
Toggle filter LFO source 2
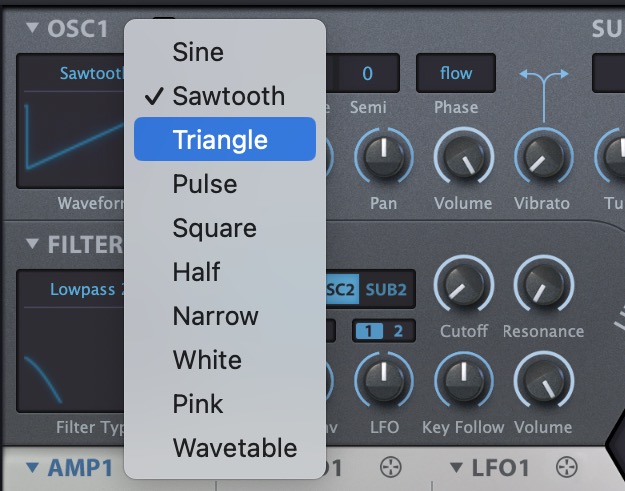(x=398, y=331)
